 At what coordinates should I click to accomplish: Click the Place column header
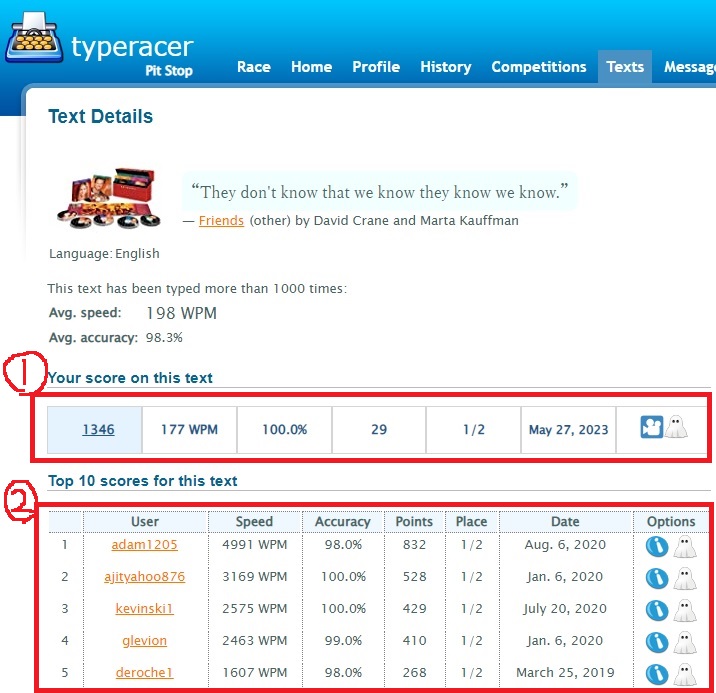[x=471, y=522]
